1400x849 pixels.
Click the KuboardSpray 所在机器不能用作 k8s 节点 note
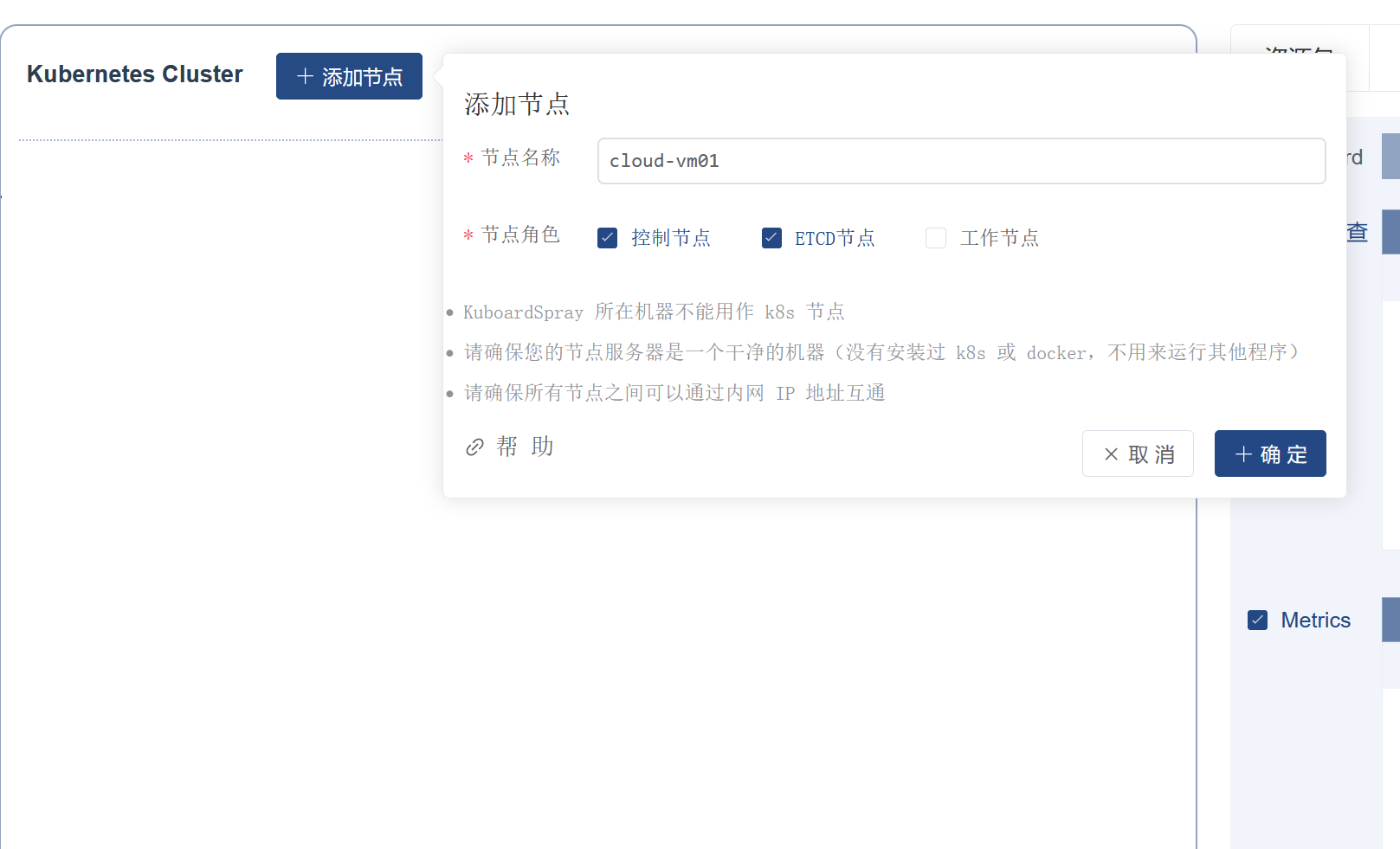(654, 312)
